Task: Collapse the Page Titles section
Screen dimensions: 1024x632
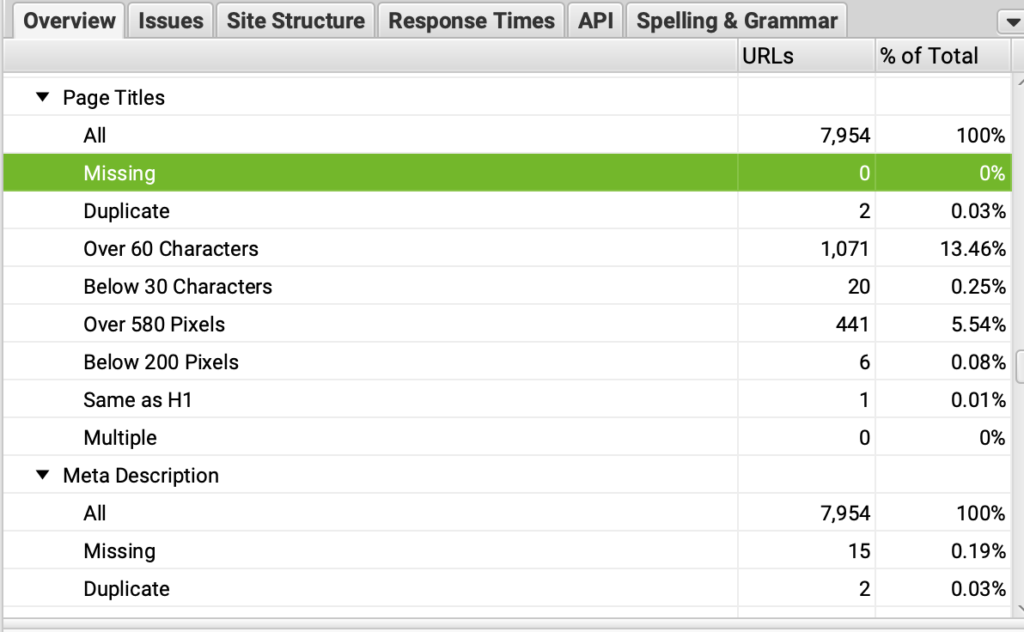Action: point(42,98)
